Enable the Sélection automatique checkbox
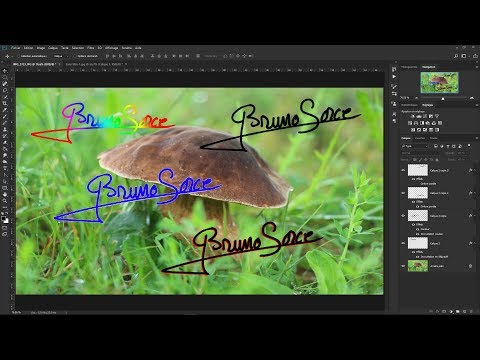This screenshot has height=360, width=480. (19, 56)
